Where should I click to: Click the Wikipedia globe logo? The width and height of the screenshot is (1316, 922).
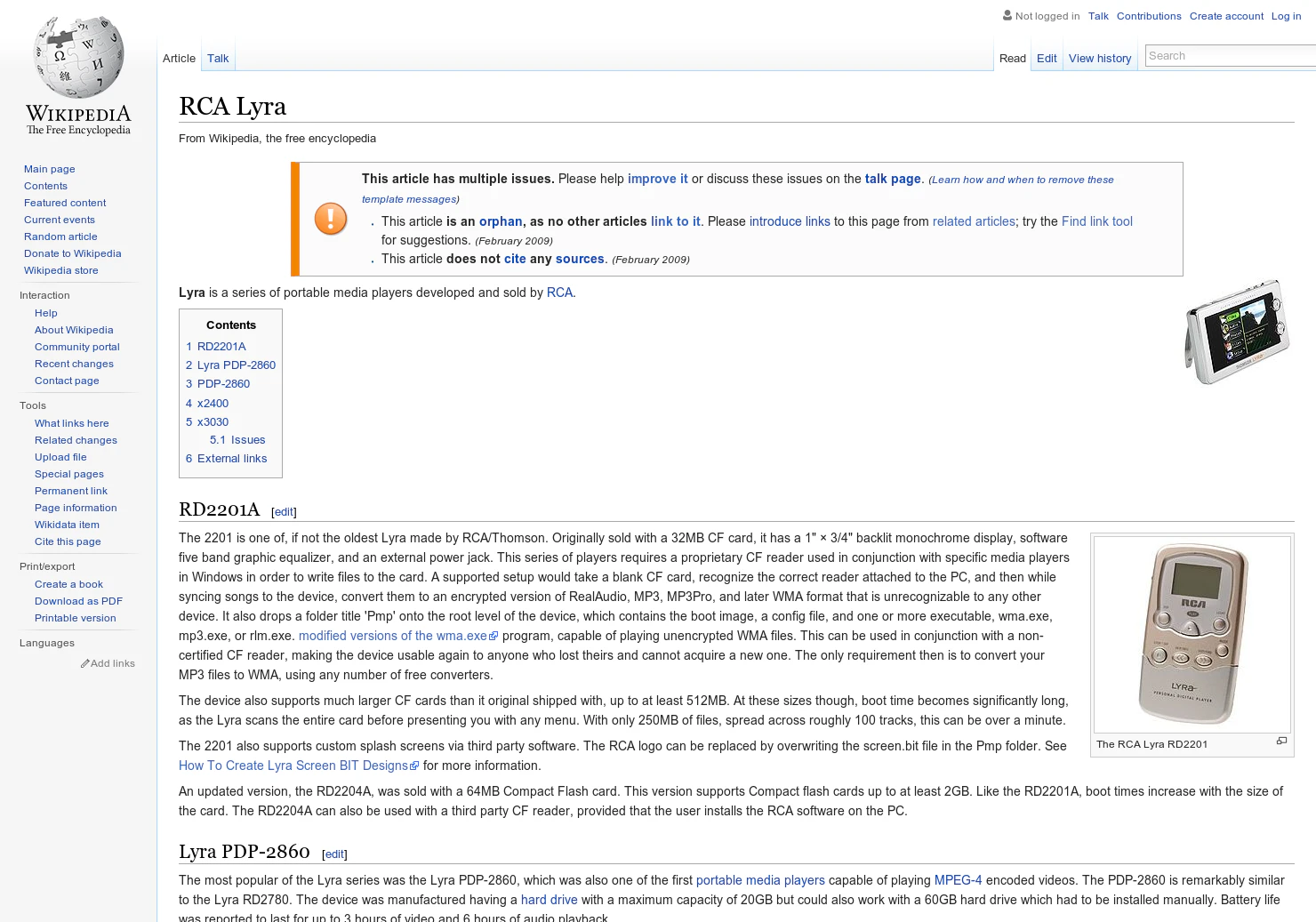[78, 76]
